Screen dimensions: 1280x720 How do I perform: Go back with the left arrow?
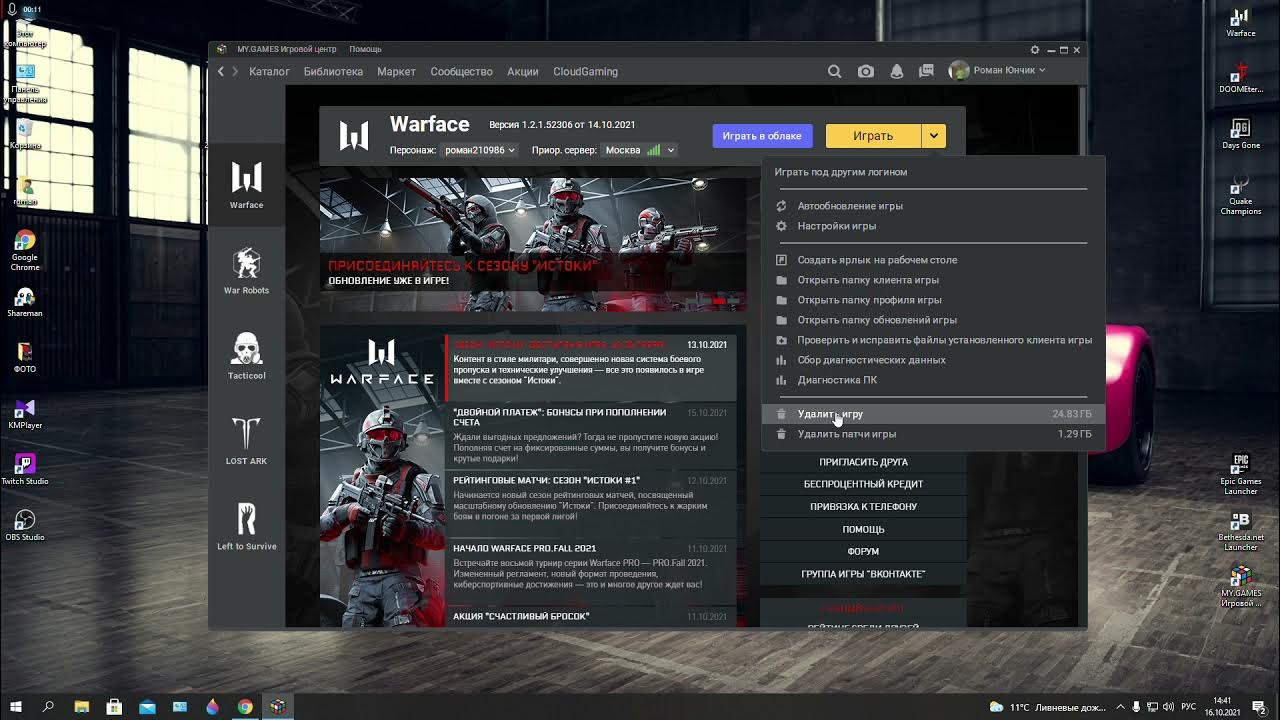point(221,71)
